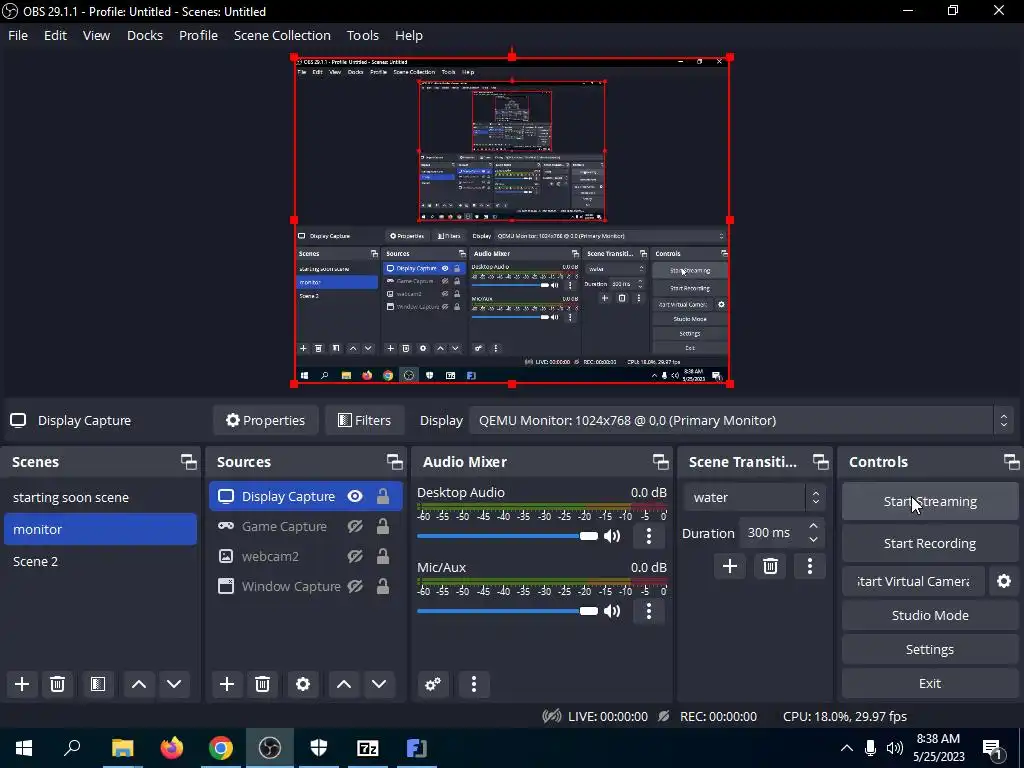Open the Display monitor dropdown
Image resolution: width=1024 pixels, height=768 pixels.
[741, 421]
